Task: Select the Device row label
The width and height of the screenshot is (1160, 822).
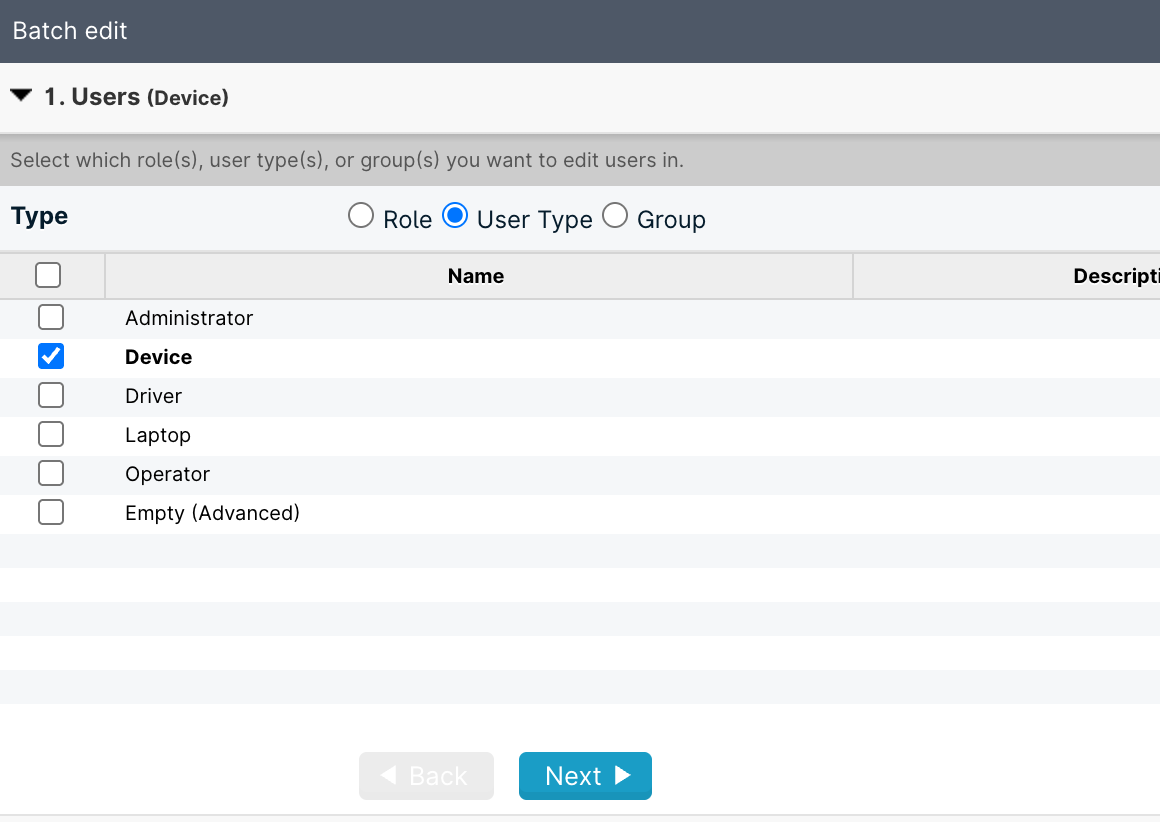Action: point(157,356)
